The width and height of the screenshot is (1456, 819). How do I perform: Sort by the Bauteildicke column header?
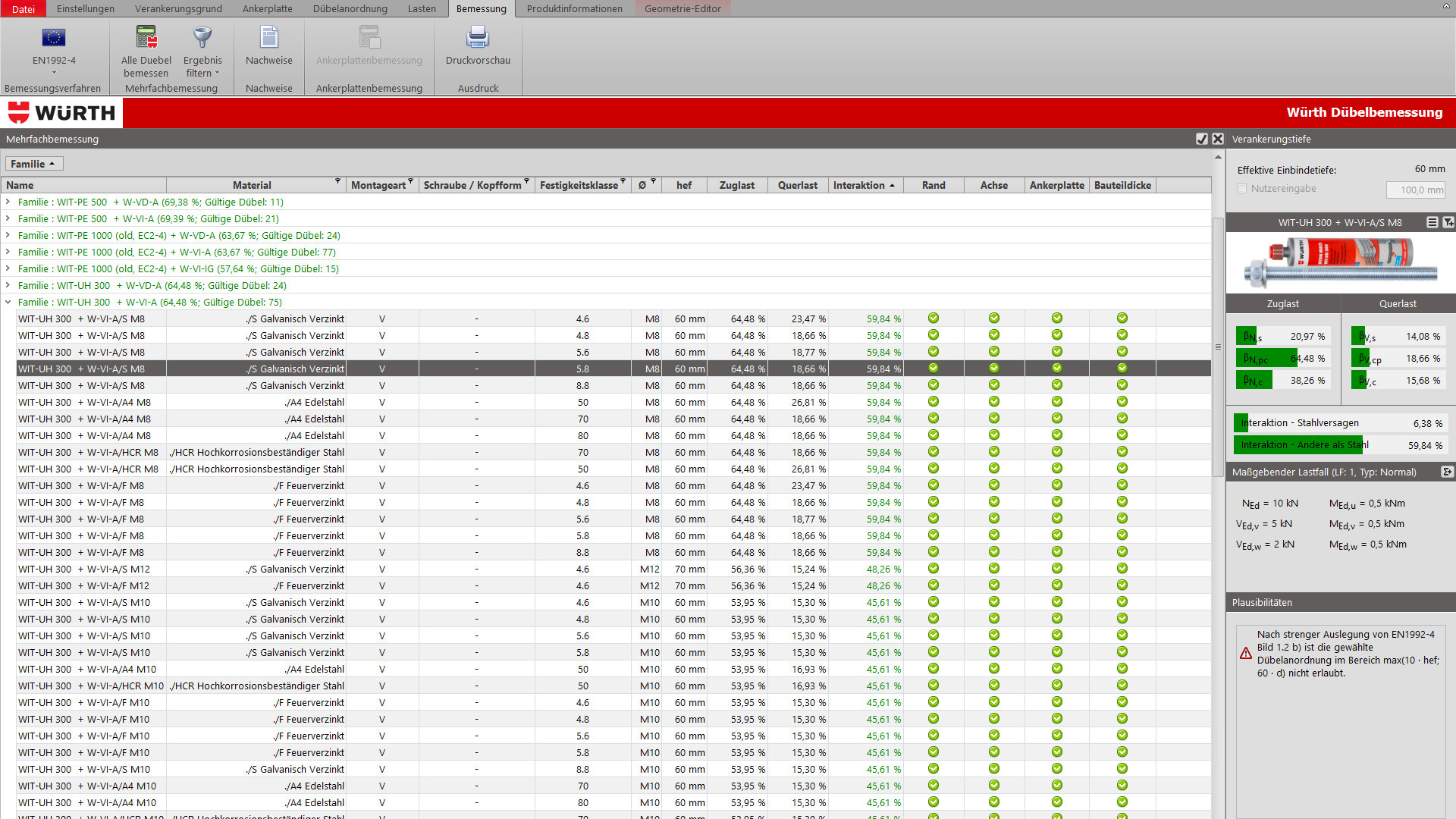1122,185
